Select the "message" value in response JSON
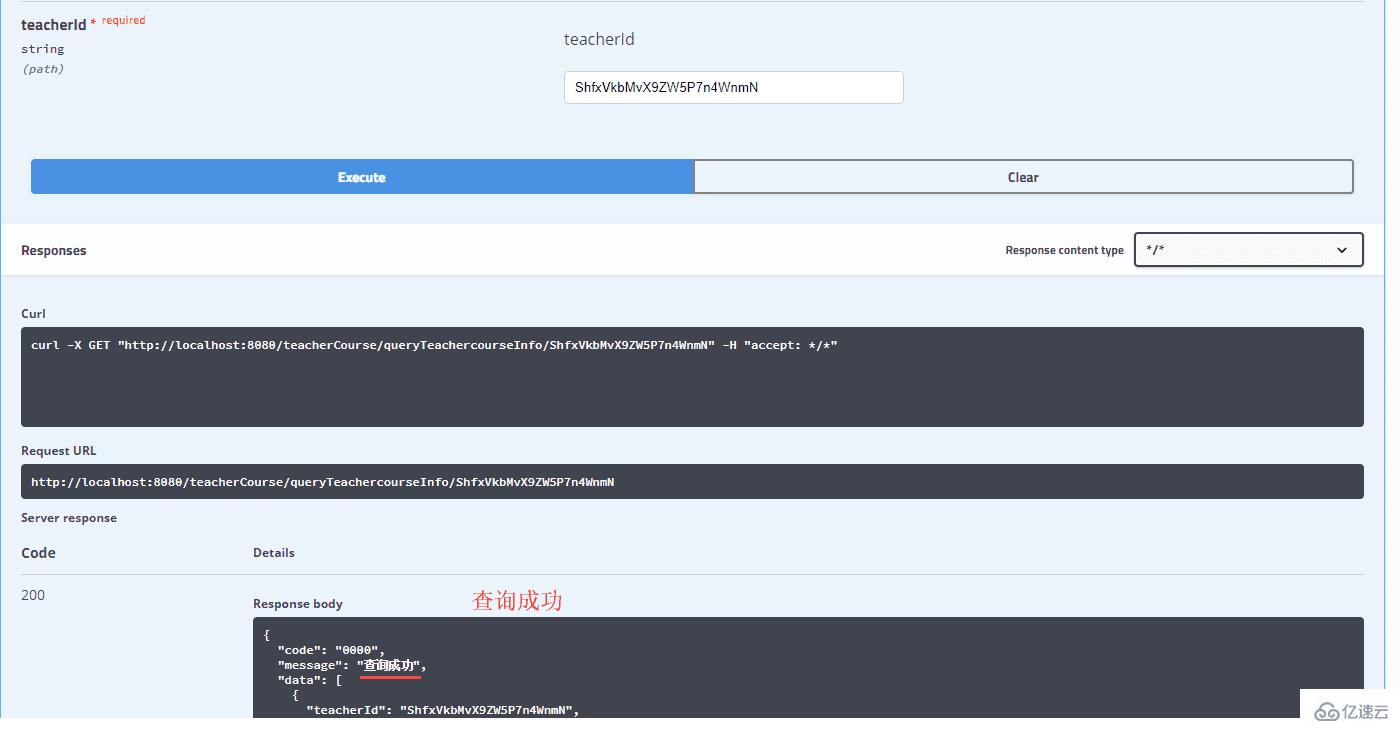1400x733 pixels. 391,665
